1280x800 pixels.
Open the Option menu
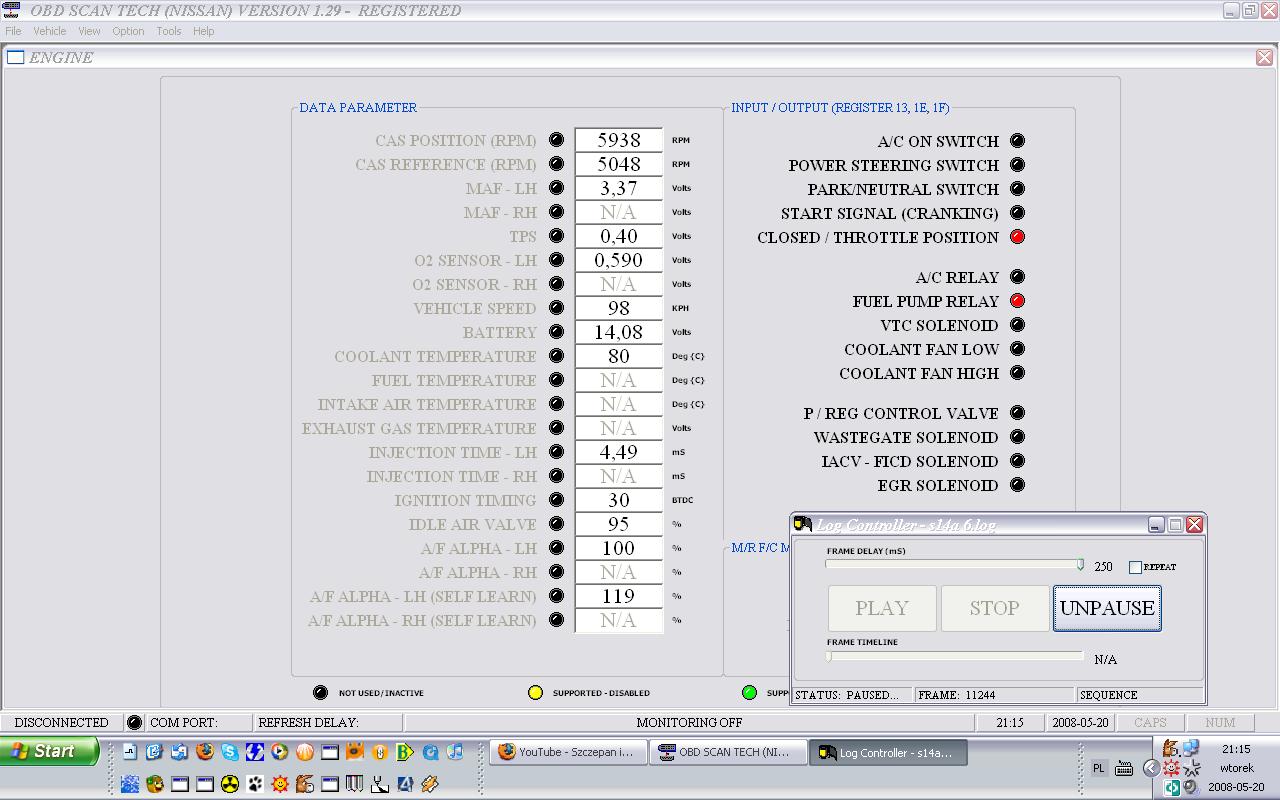coord(128,31)
